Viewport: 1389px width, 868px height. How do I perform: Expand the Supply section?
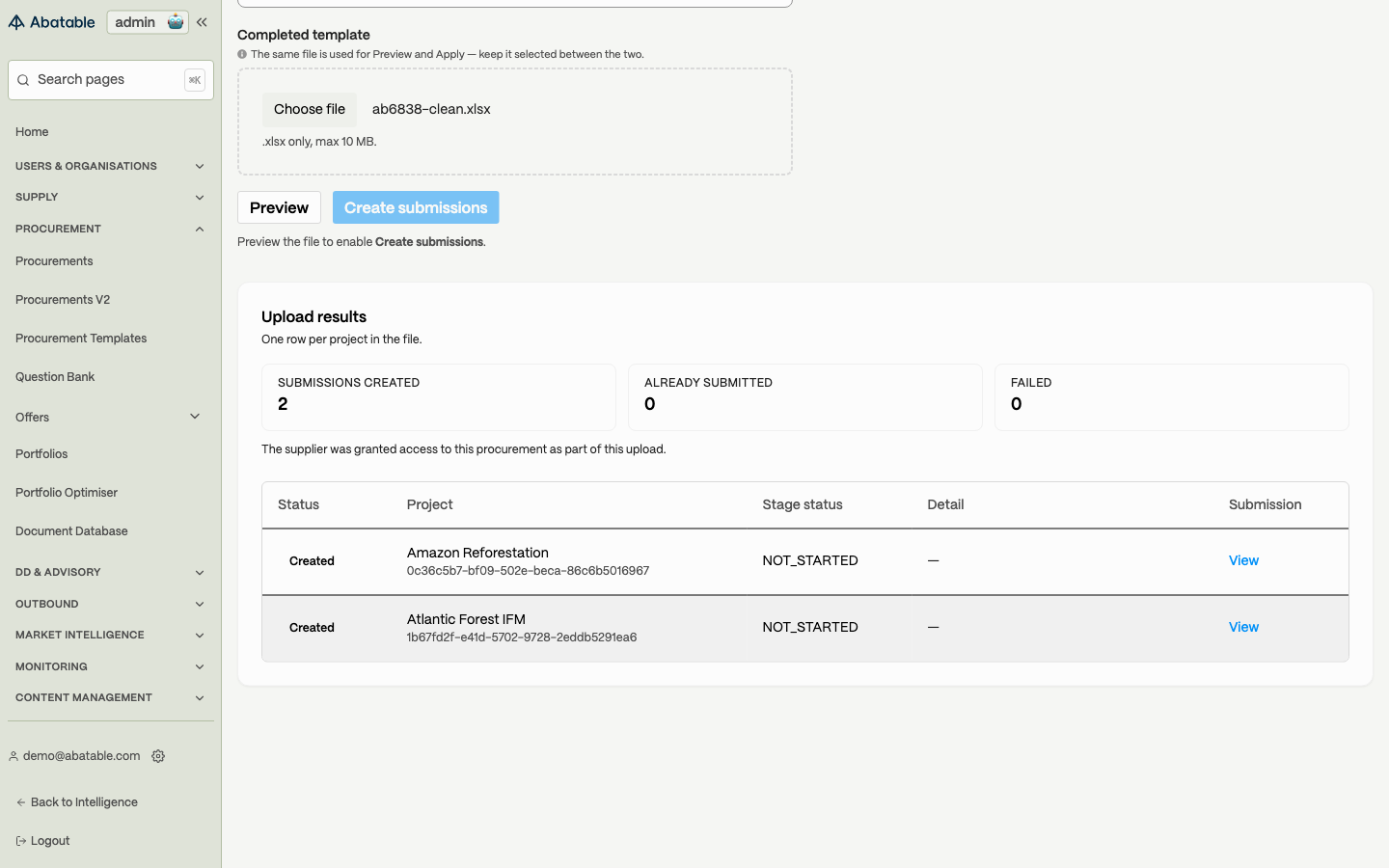click(111, 197)
